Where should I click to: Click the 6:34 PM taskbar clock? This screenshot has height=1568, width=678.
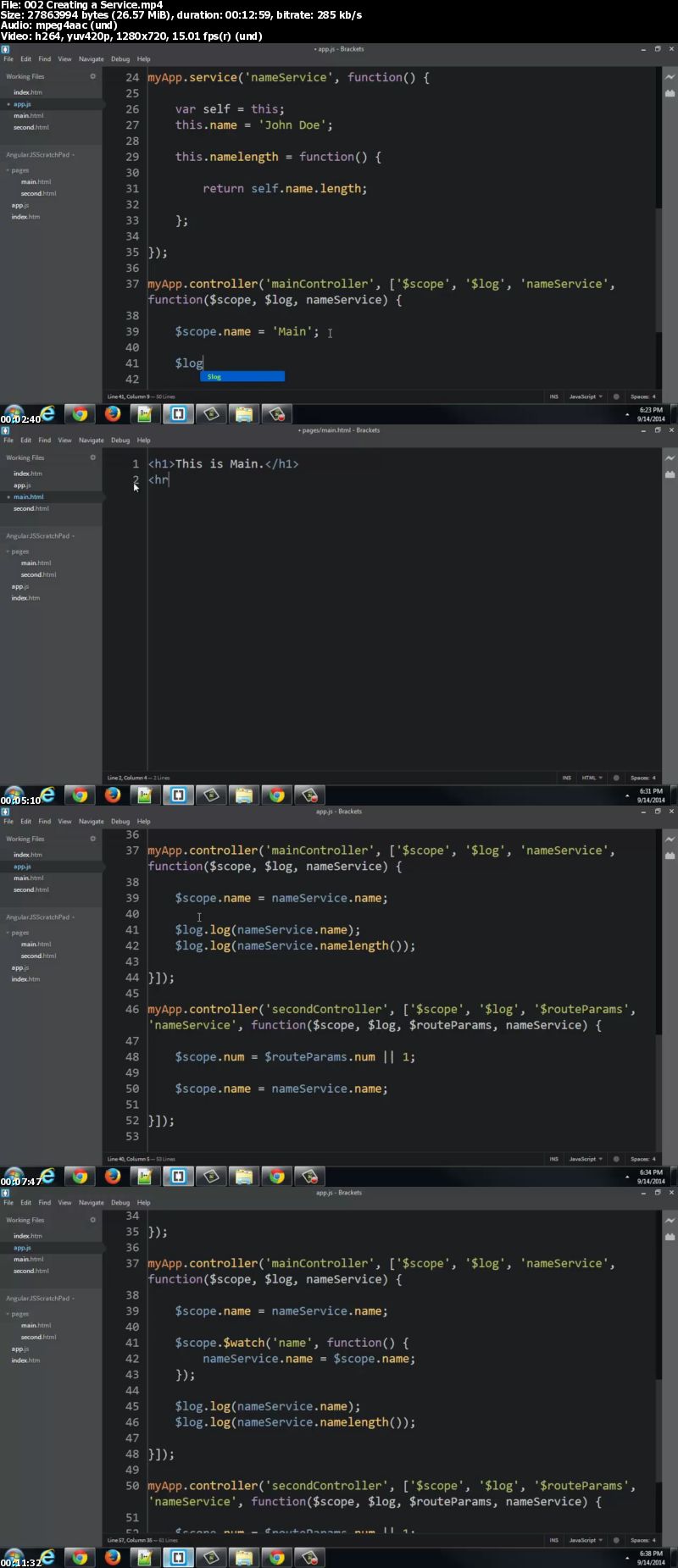(x=651, y=1177)
